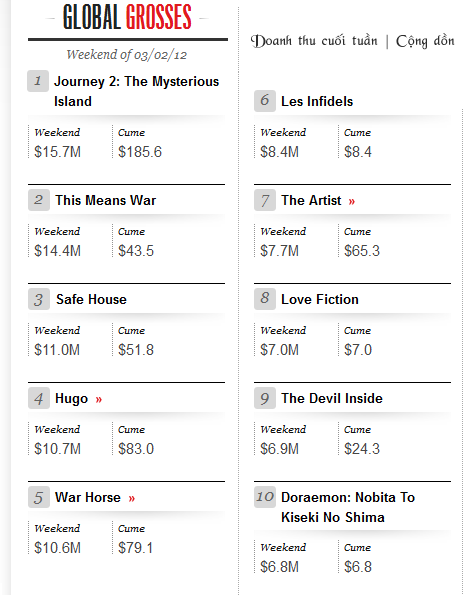
Task: Click the Global Grosses header
Action: tap(127, 17)
